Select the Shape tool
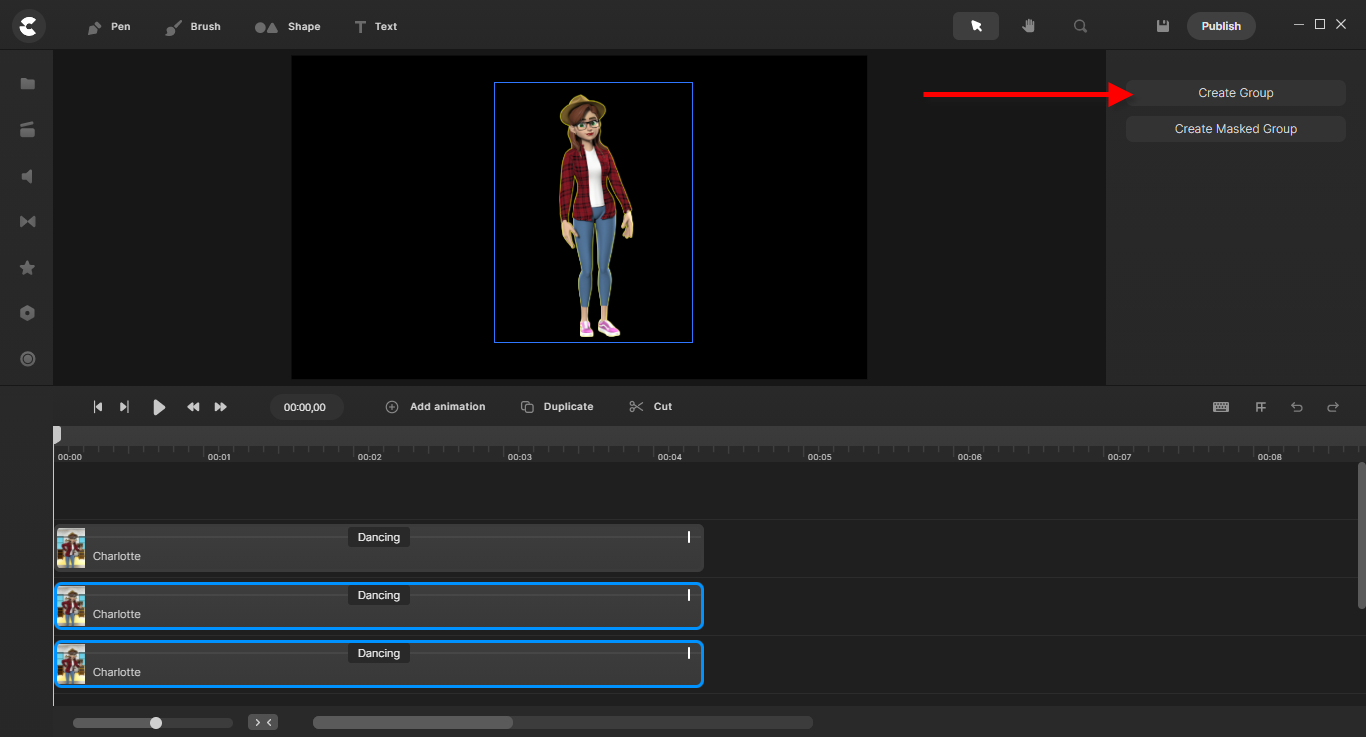This screenshot has width=1366, height=737. (288, 27)
